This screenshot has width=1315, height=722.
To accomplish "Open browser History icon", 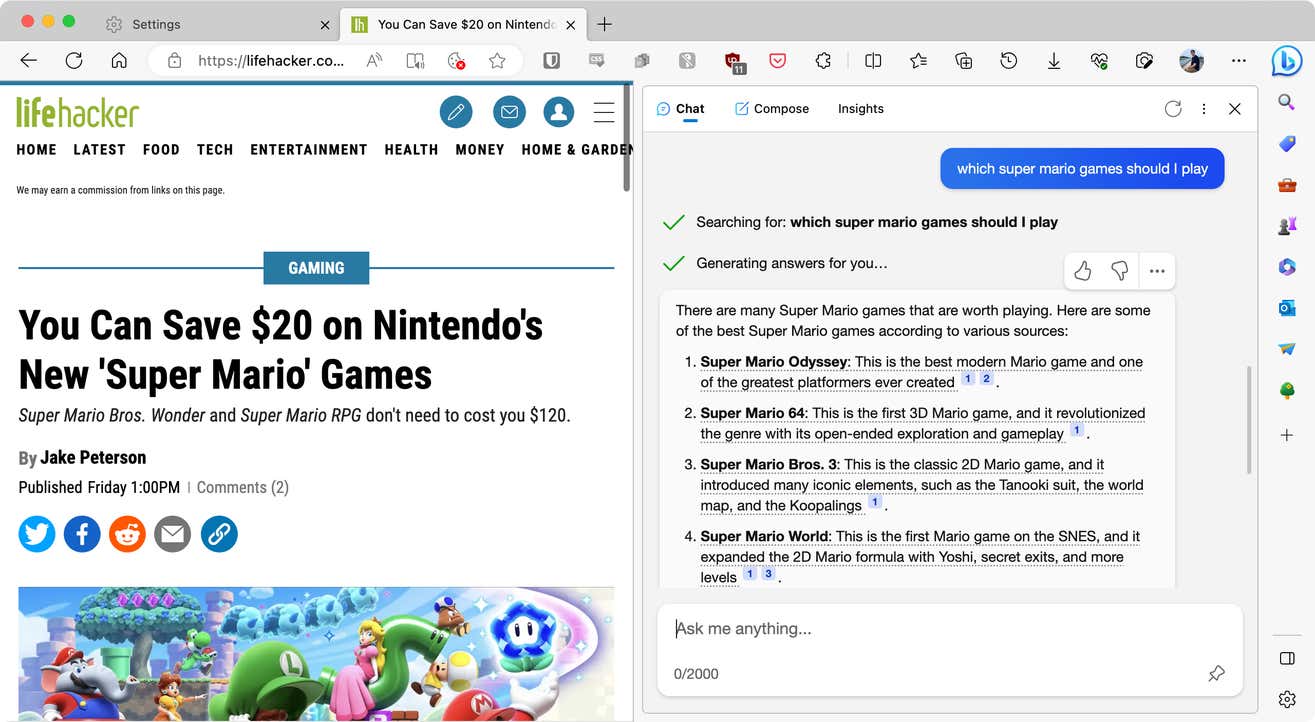I will click(1009, 61).
